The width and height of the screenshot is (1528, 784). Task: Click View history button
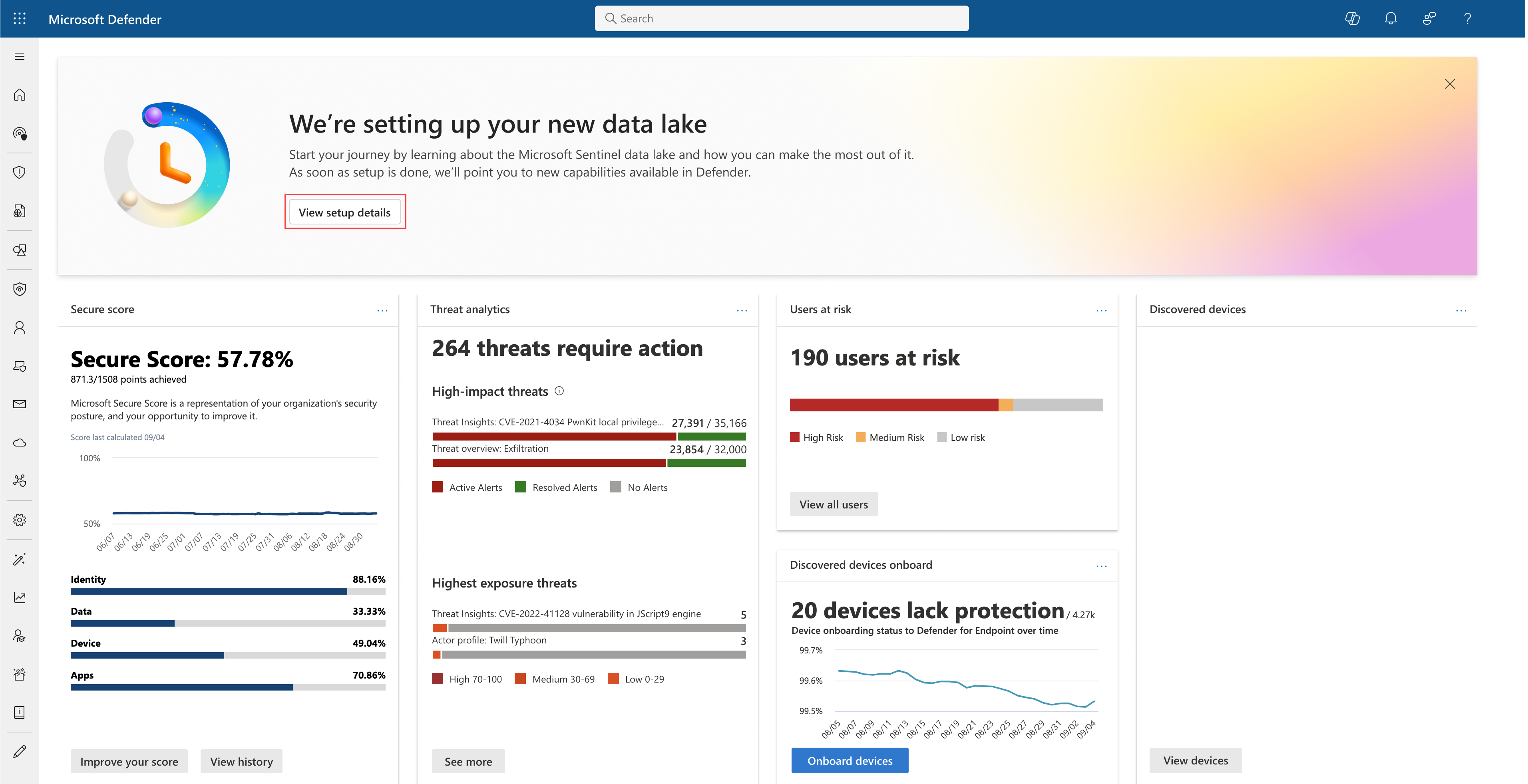point(241,762)
